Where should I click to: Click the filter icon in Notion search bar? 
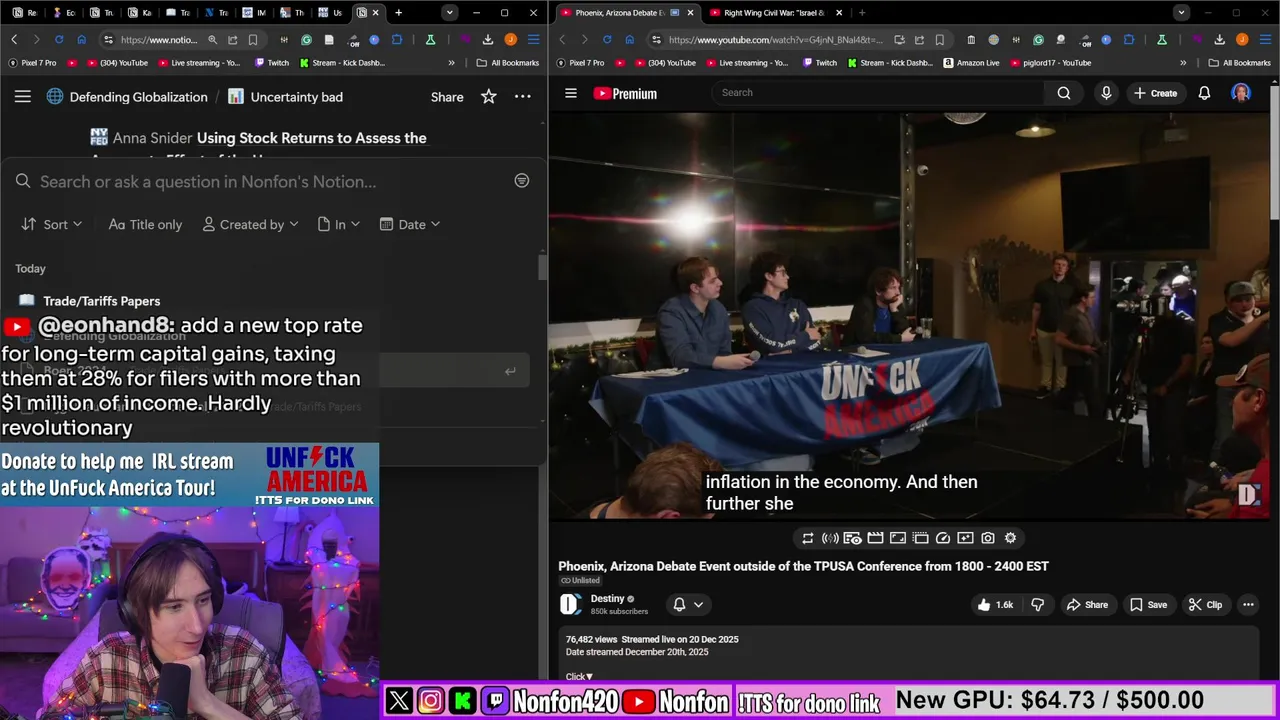[521, 181]
